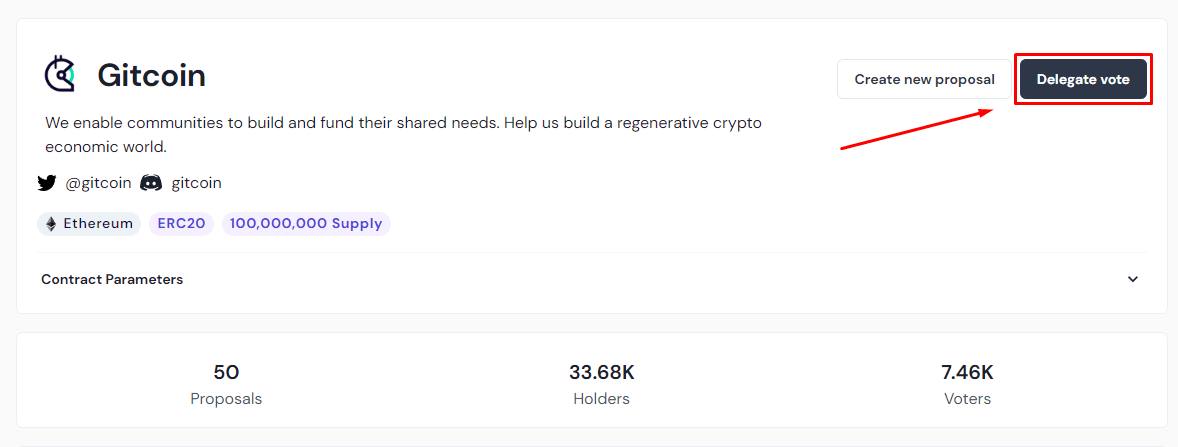Image resolution: width=1178 pixels, height=447 pixels.
Task: Expand the Contract Parameters chevron
Action: [x=1133, y=279]
